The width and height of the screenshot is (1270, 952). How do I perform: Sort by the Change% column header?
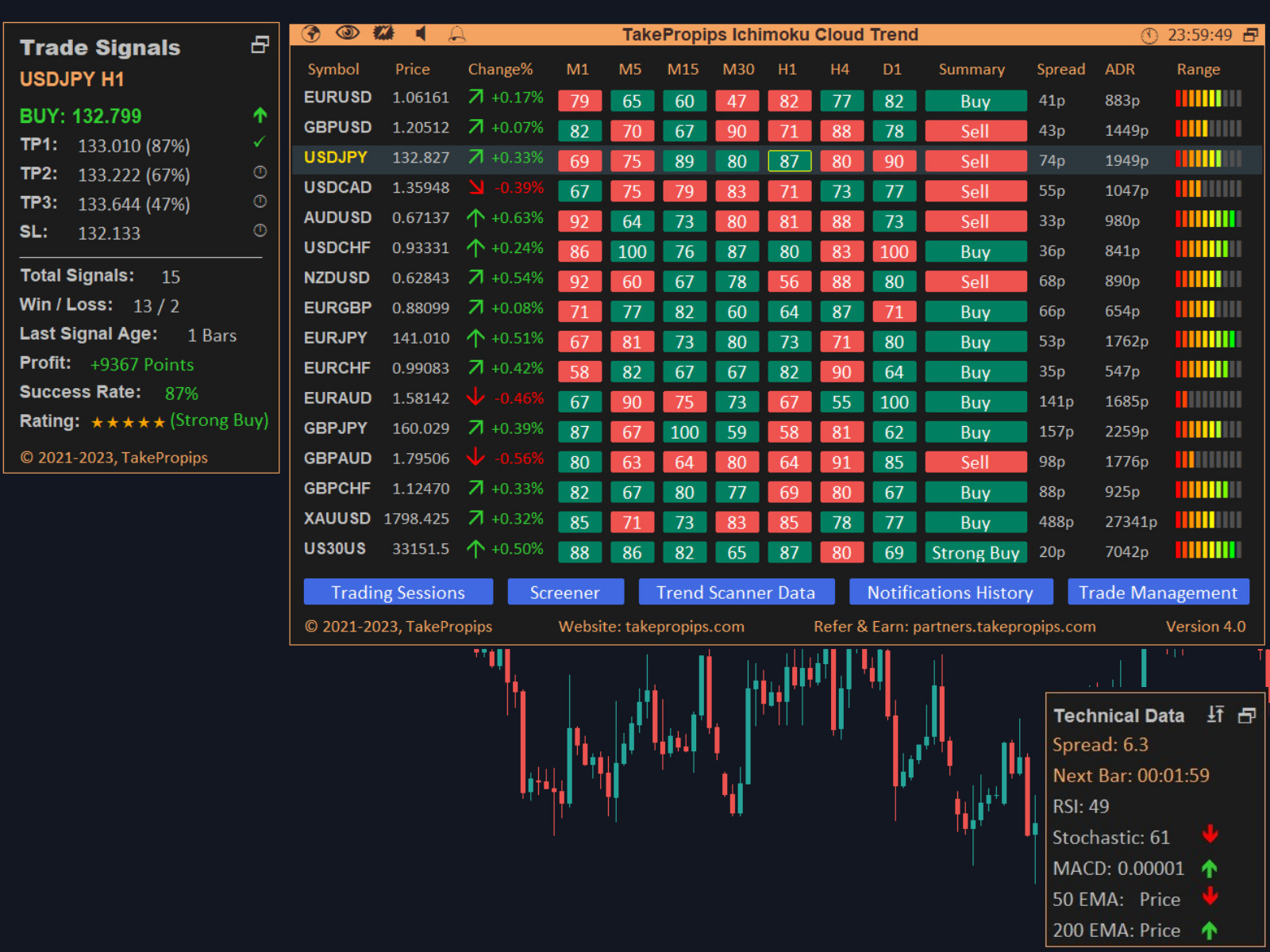[500, 69]
